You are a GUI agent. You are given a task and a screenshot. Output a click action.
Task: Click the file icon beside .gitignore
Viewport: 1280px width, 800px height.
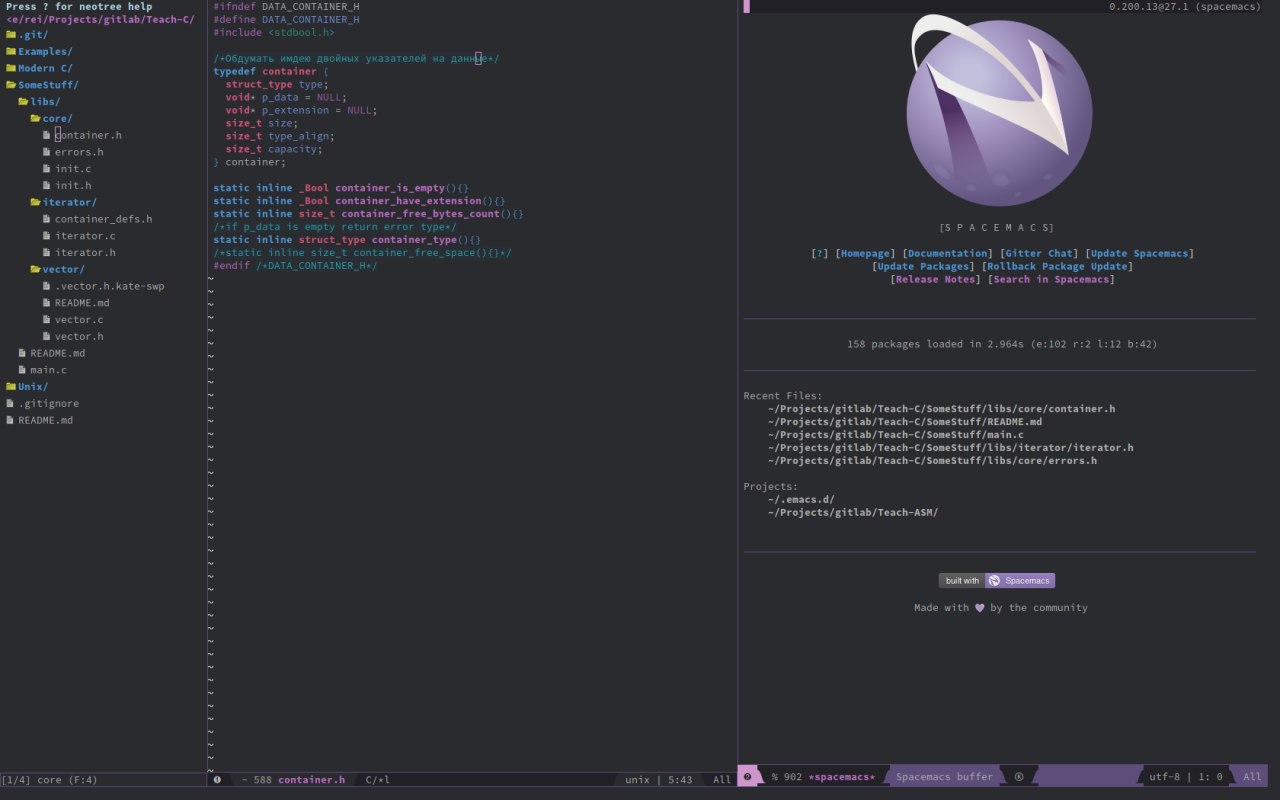pyautogui.click(x=10, y=404)
